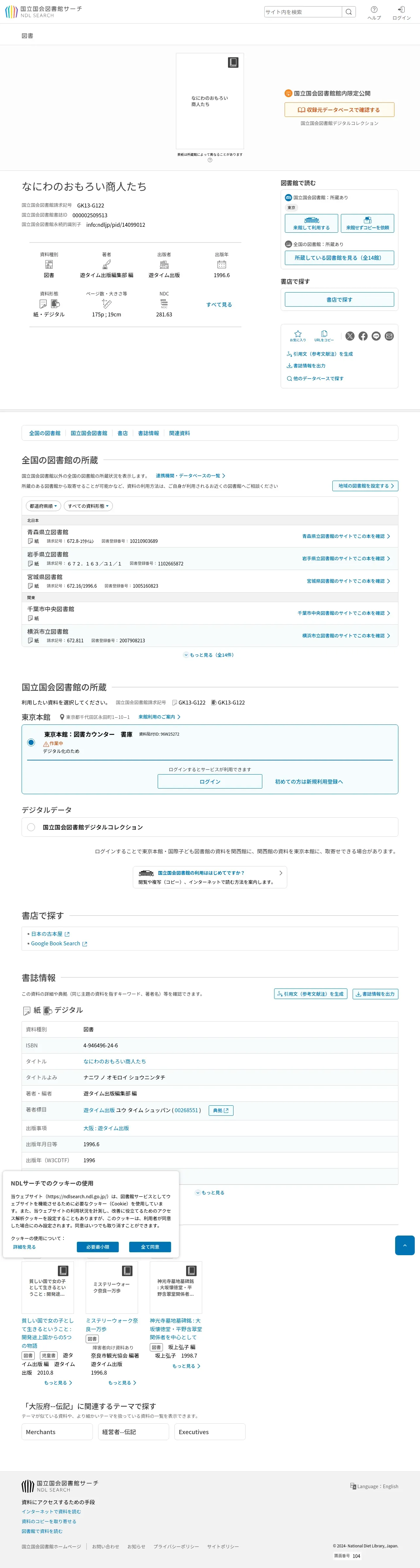Open 日本の古本屋 external link
Screen dimensions: 420x1568
50,934
